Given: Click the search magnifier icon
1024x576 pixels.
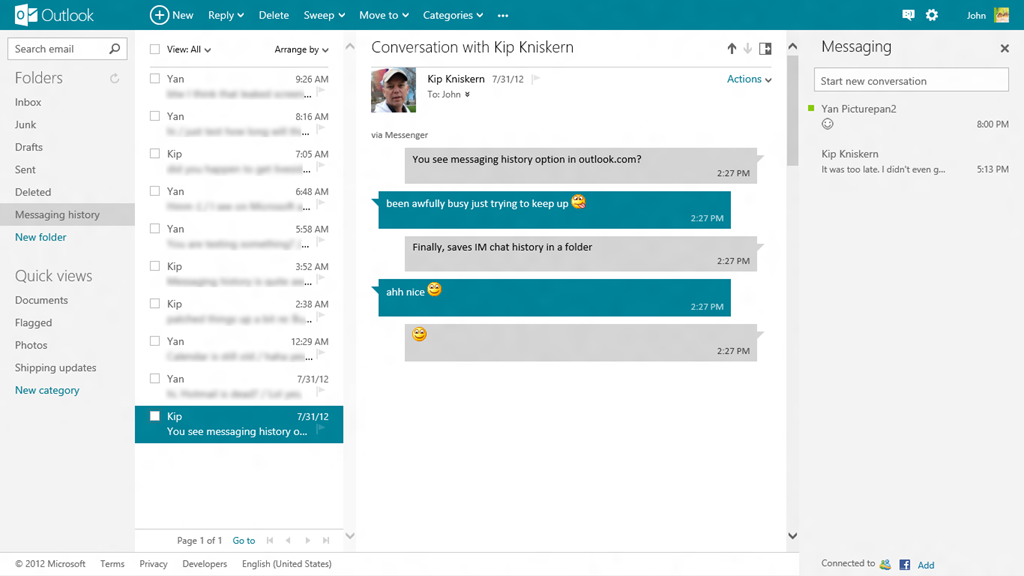Looking at the screenshot, I should (x=115, y=48).
